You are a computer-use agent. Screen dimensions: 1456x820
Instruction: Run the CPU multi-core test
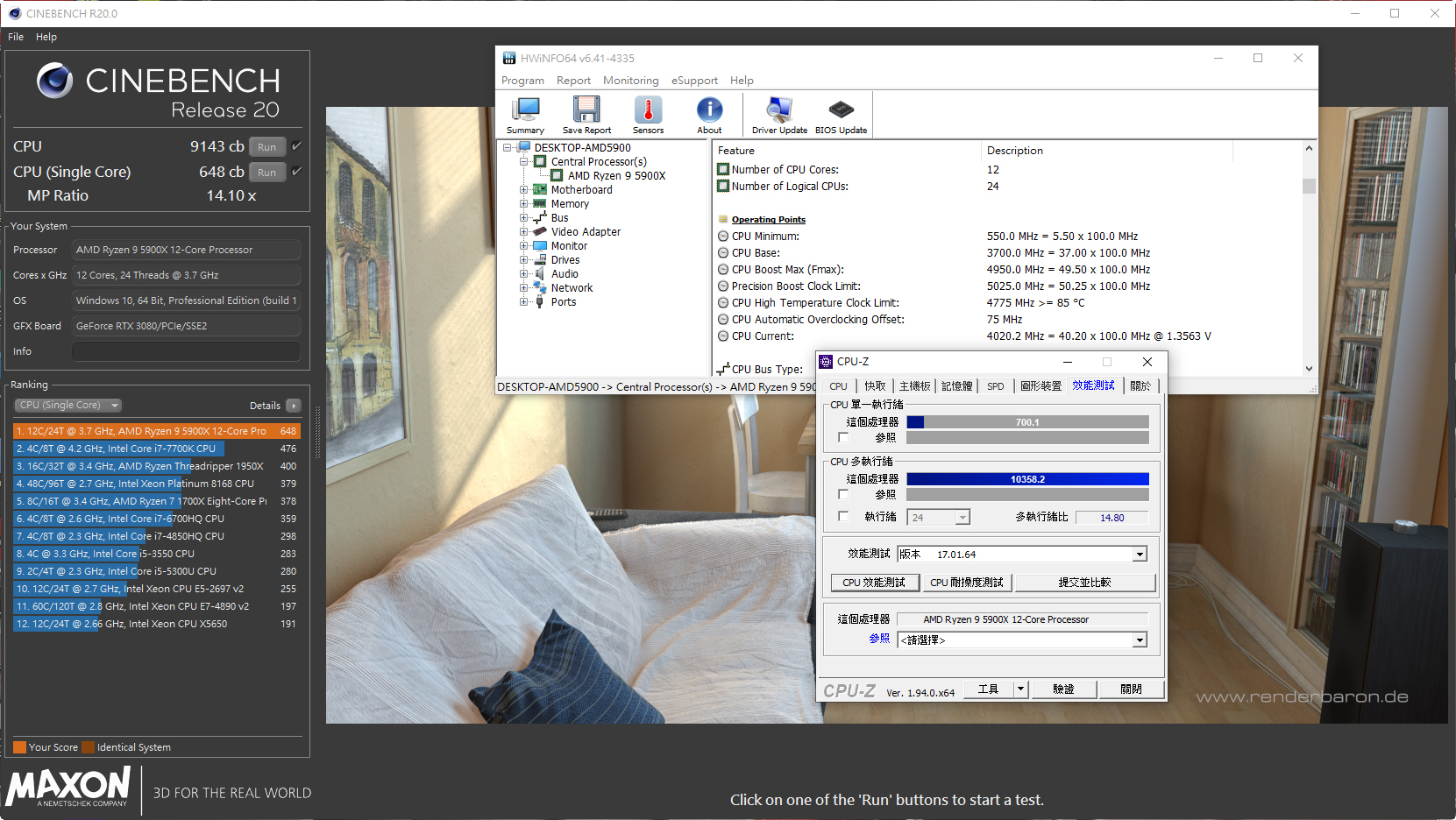pos(267,147)
